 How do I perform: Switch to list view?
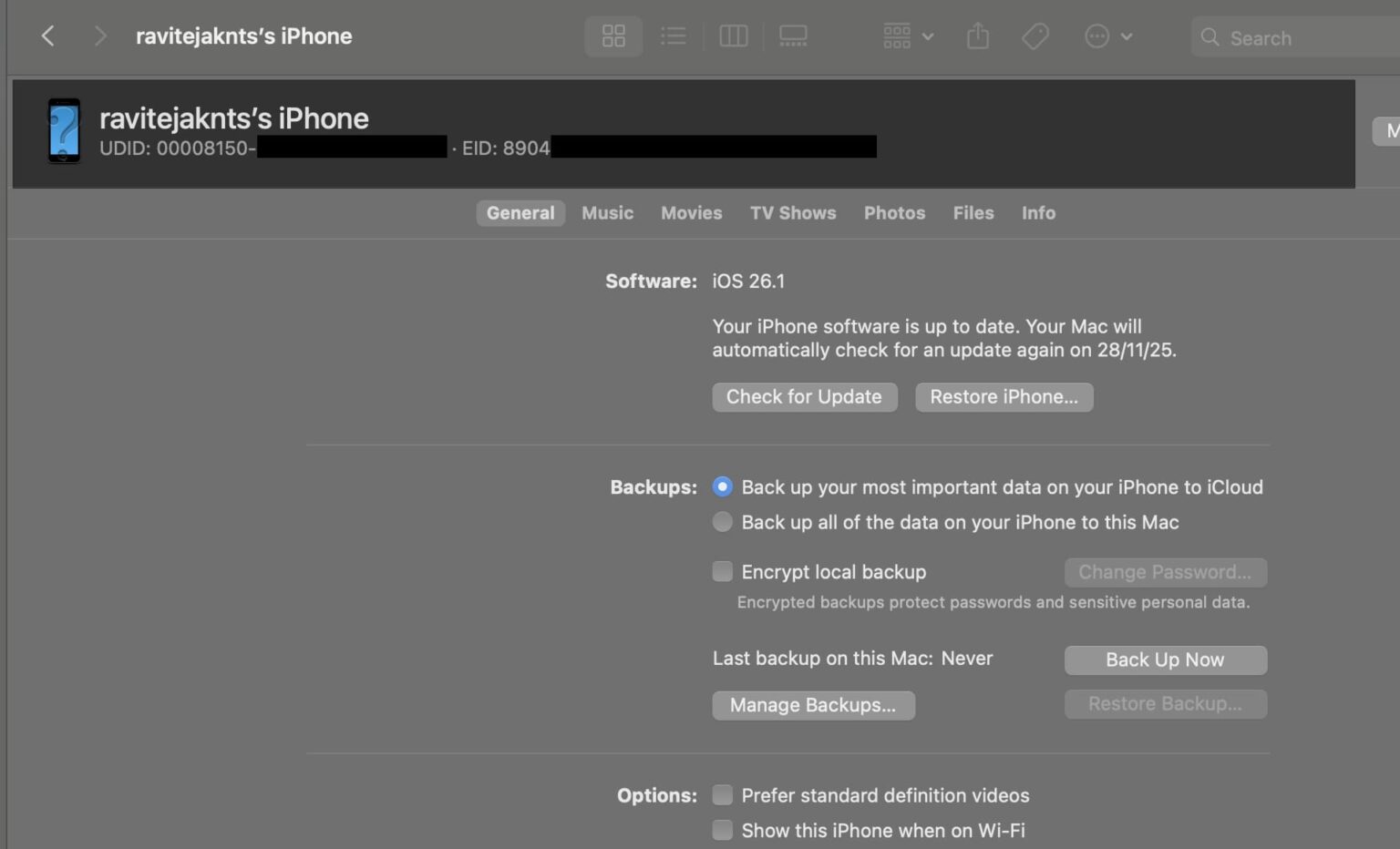(674, 36)
